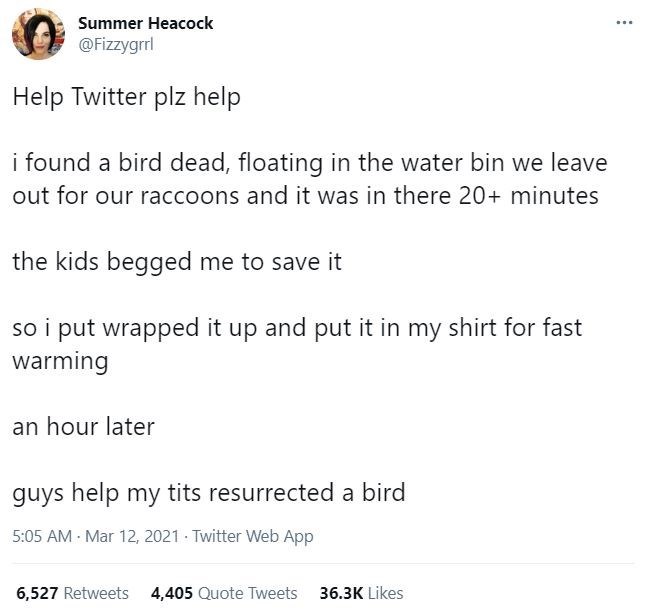This screenshot has width=645, height=613.
Task: View the 6,527 Retweets list
Action: 72,593
